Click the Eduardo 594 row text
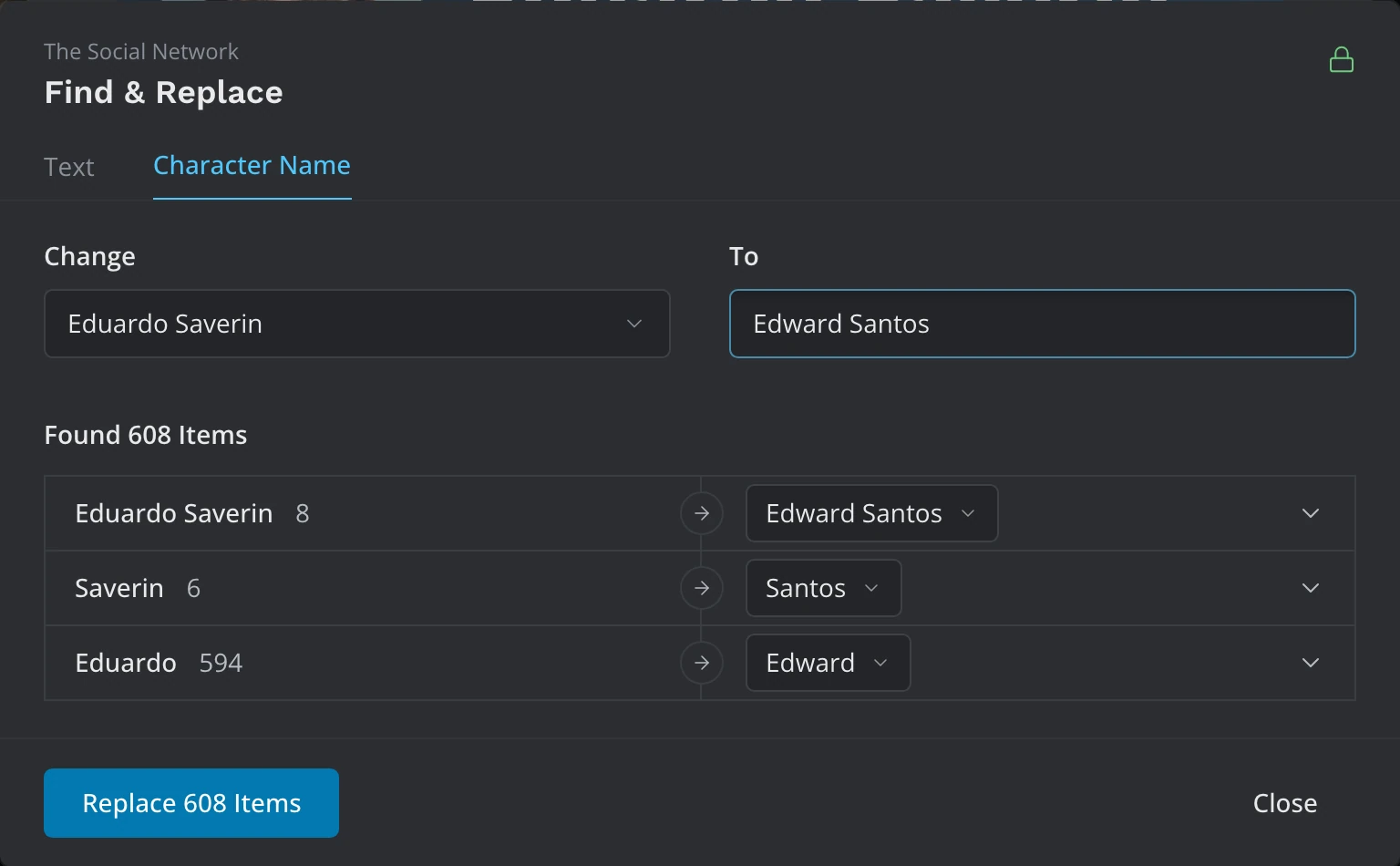Image resolution: width=1400 pixels, height=866 pixels. click(x=159, y=663)
